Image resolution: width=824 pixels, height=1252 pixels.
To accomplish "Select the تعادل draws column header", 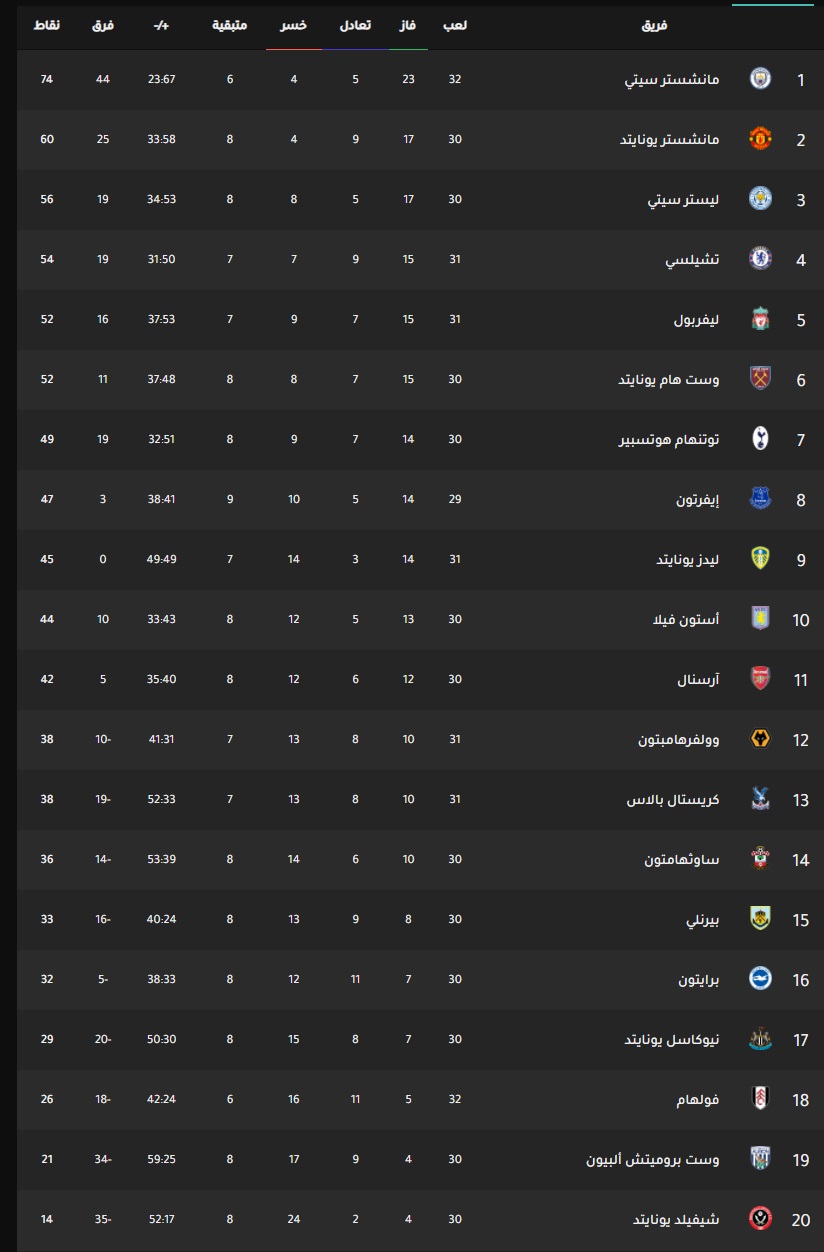I will pos(355,24).
